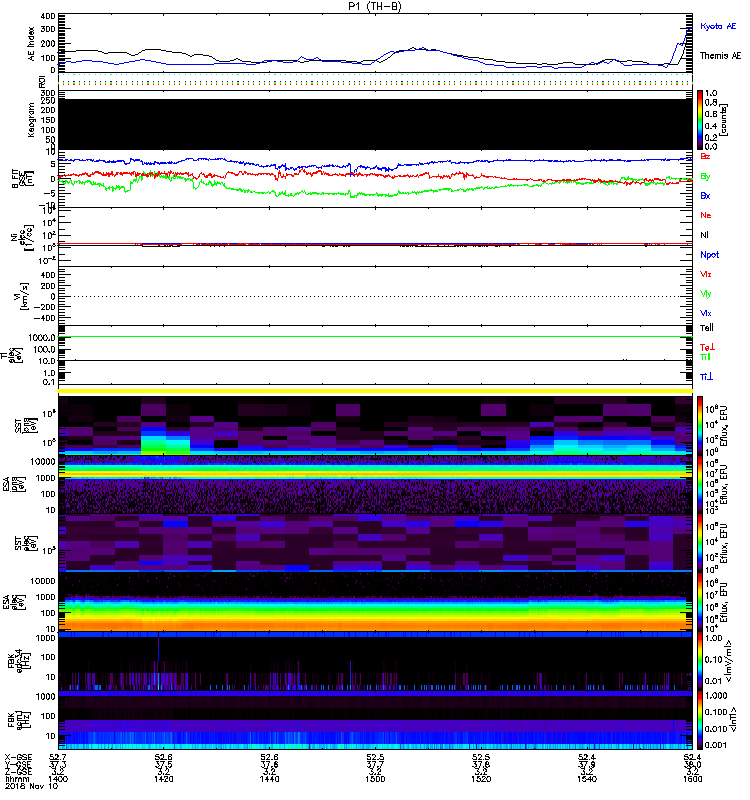Select the blue "Kyoto AE" legend label

(x=718, y=26)
